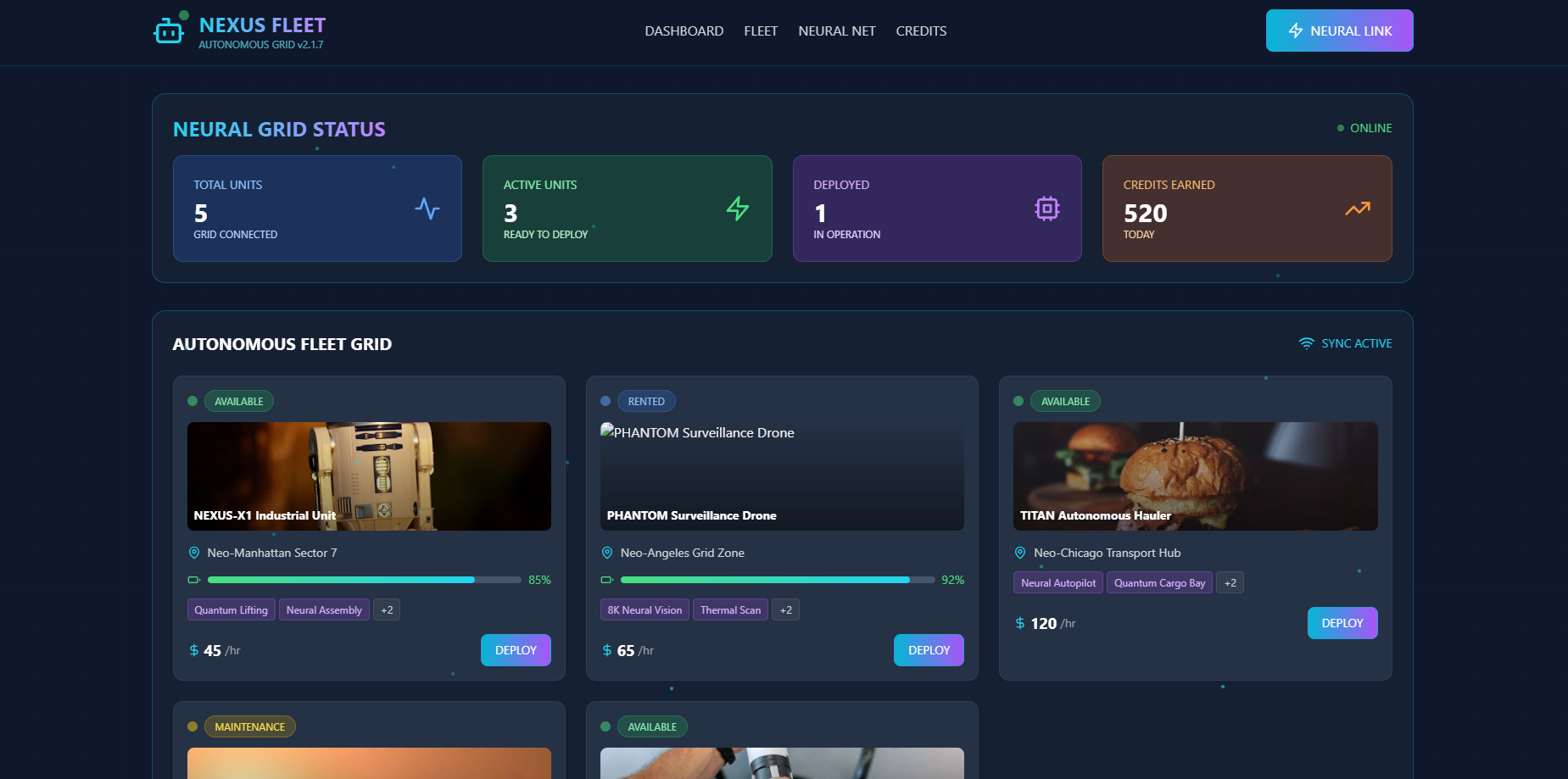Deploy the PHANTOM Surveillance Drone
Viewport: 1568px width, 779px height.
tap(929, 650)
